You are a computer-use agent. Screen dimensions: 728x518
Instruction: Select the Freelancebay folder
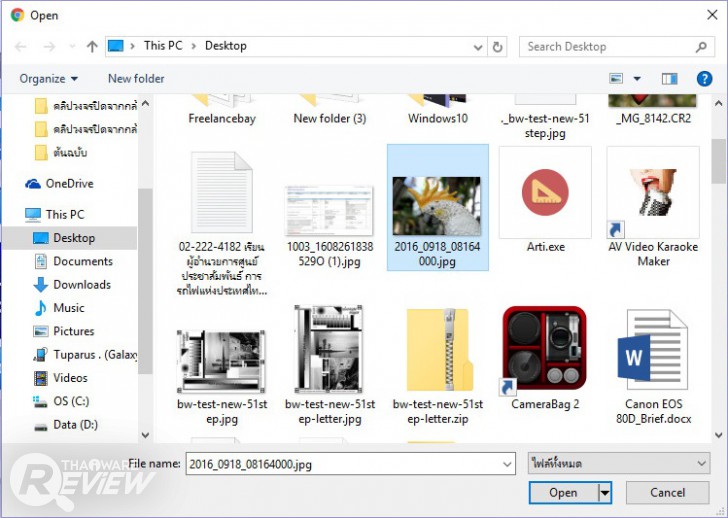(x=222, y=110)
